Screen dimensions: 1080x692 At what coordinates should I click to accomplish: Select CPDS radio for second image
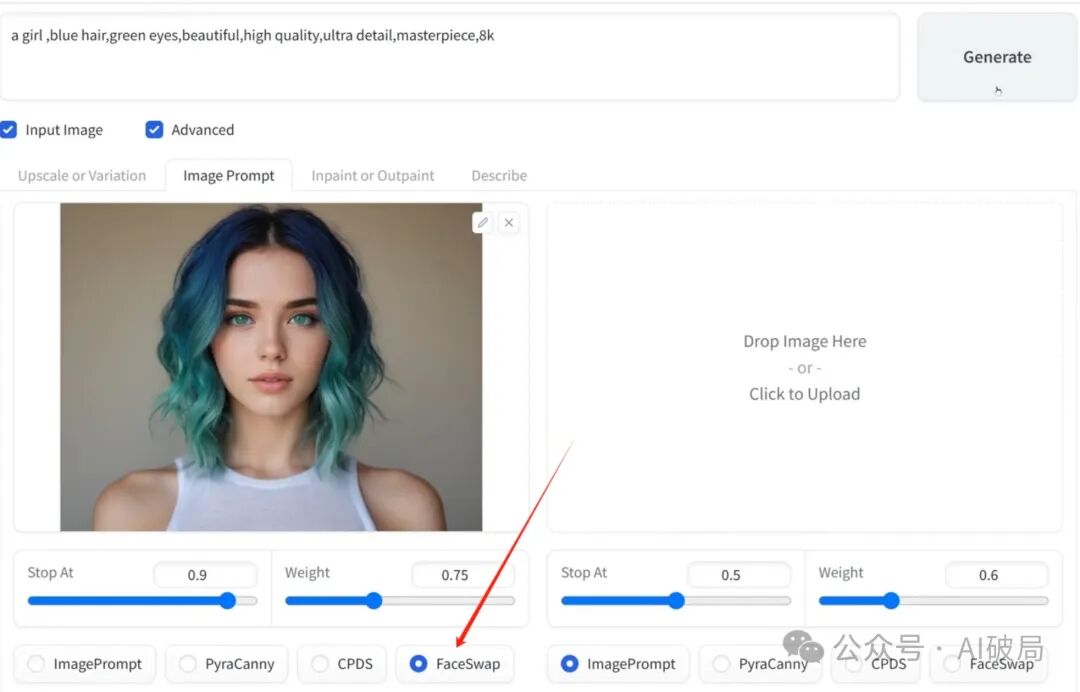853,664
